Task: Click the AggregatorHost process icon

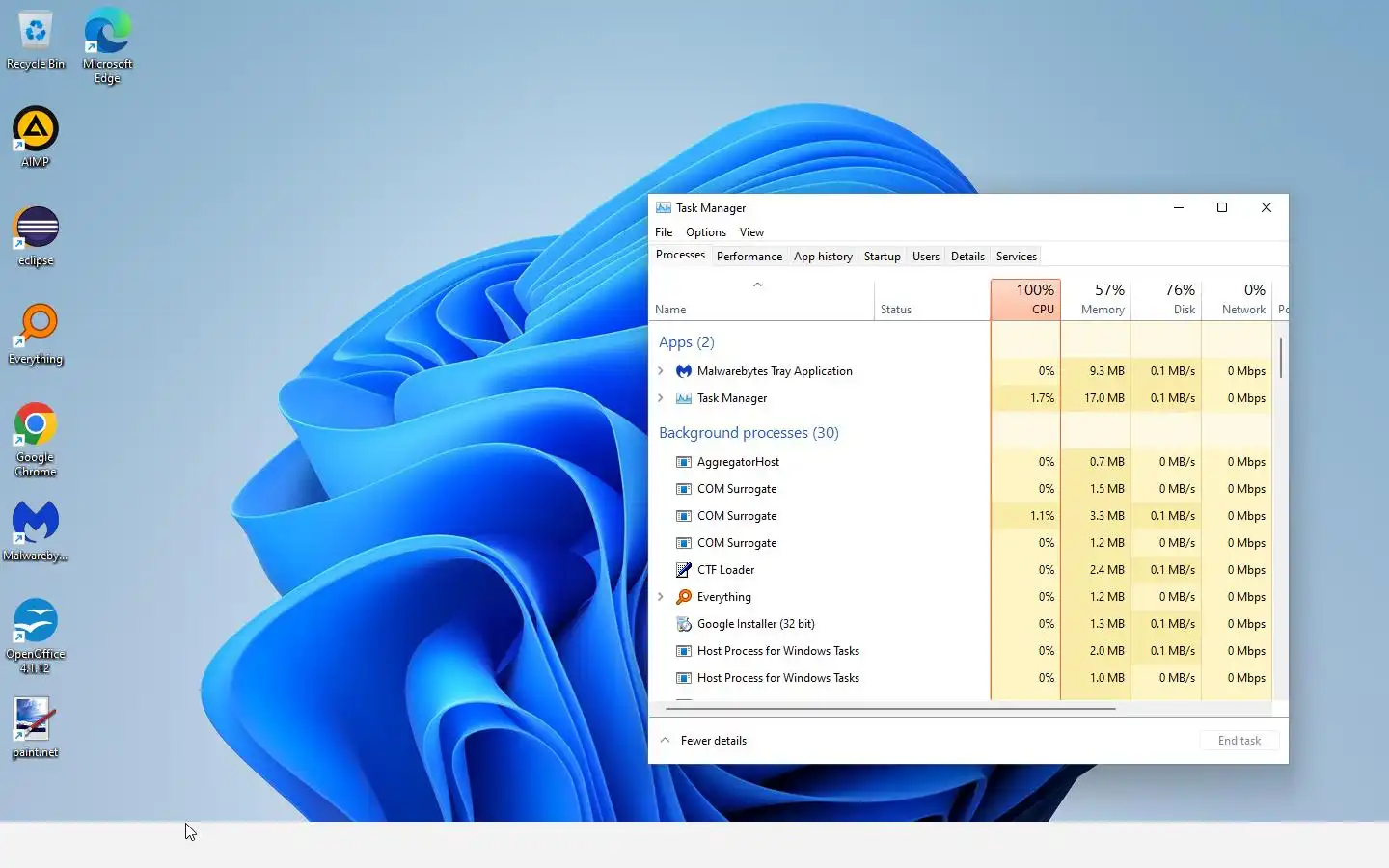Action: [x=684, y=462]
